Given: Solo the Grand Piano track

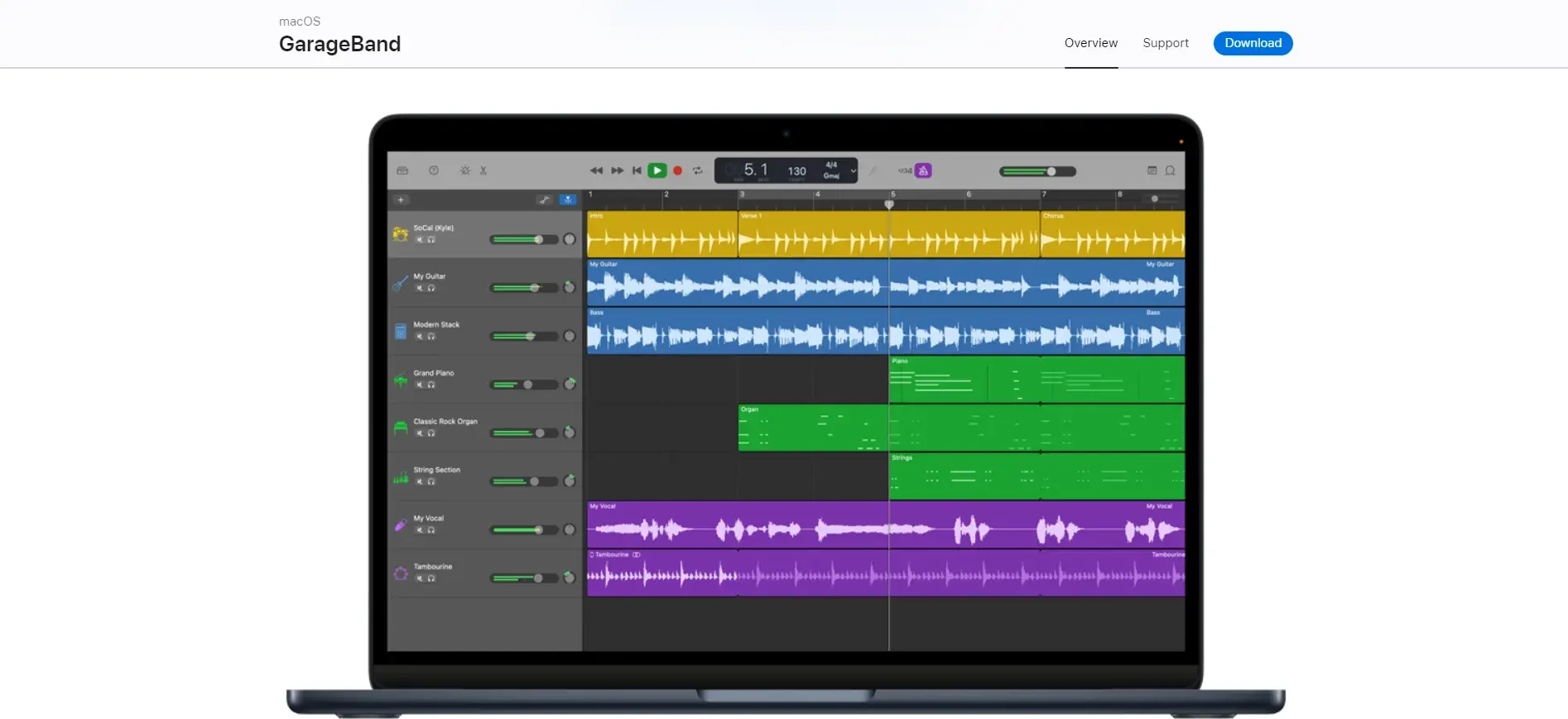Looking at the screenshot, I should coord(431,385).
